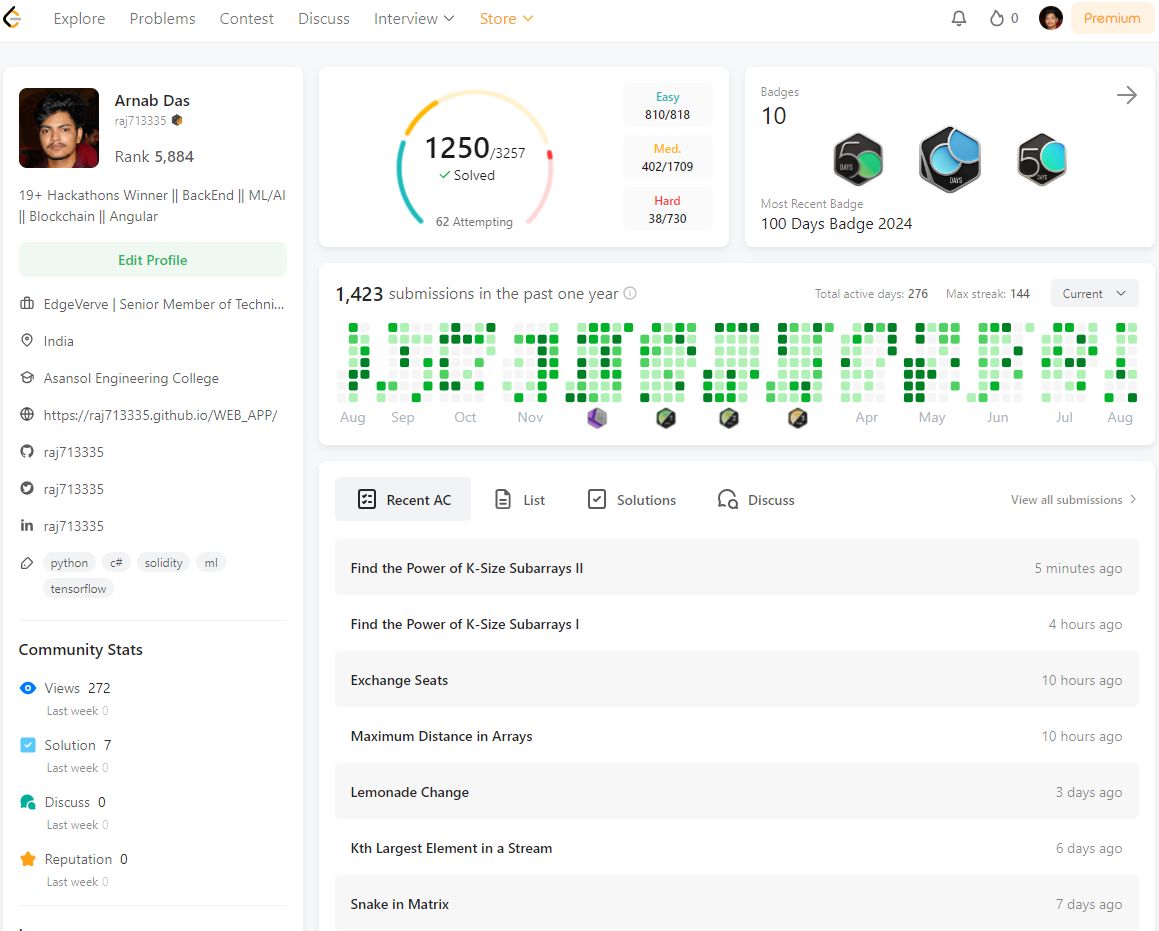Image resolution: width=1159 pixels, height=931 pixels.
Task: Click the 100 Days Badge 2024 text
Action: click(836, 224)
